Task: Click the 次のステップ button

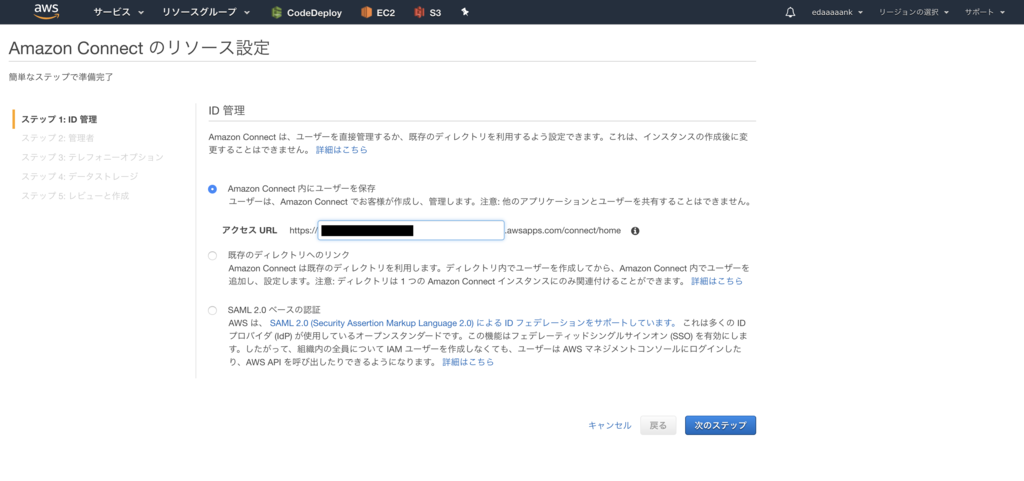Action: click(720, 426)
